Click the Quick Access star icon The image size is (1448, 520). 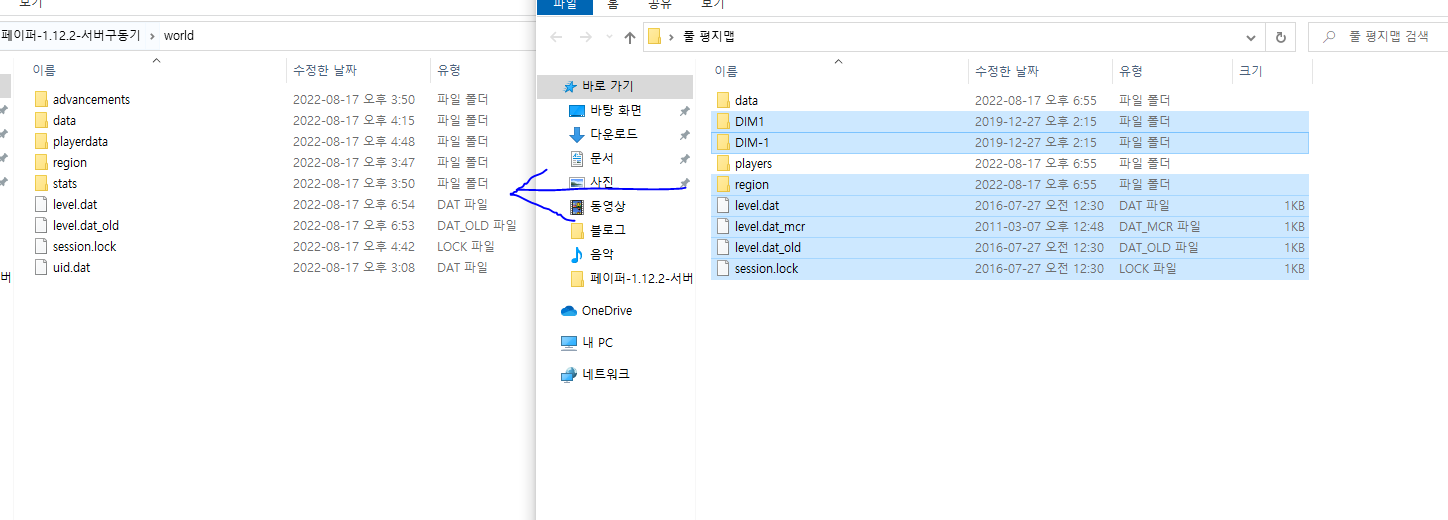coord(570,87)
